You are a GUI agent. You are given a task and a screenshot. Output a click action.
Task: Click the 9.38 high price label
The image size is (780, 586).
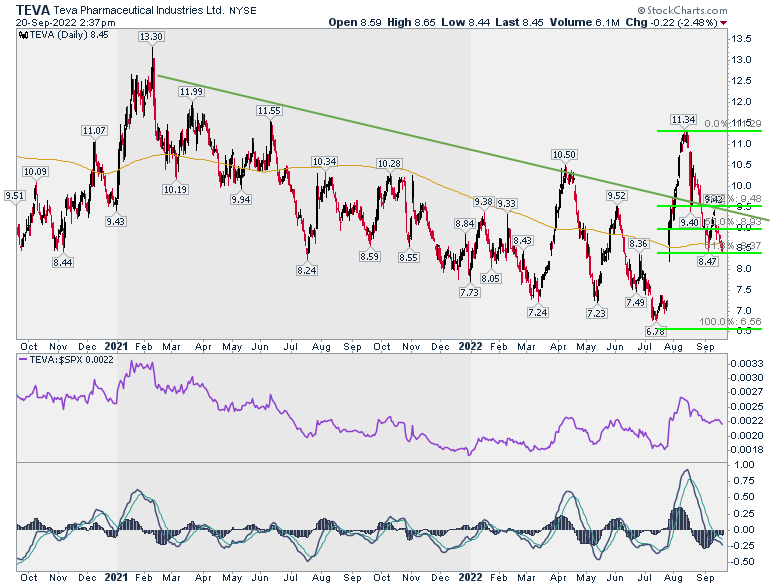(x=483, y=201)
